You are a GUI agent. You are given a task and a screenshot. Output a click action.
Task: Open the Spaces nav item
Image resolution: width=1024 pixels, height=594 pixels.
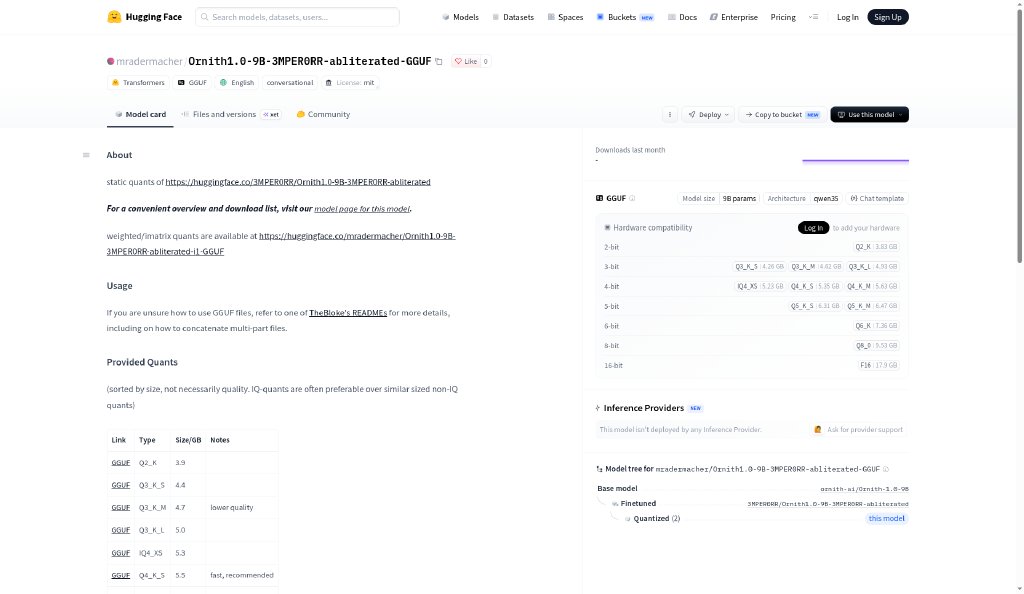(565, 17)
